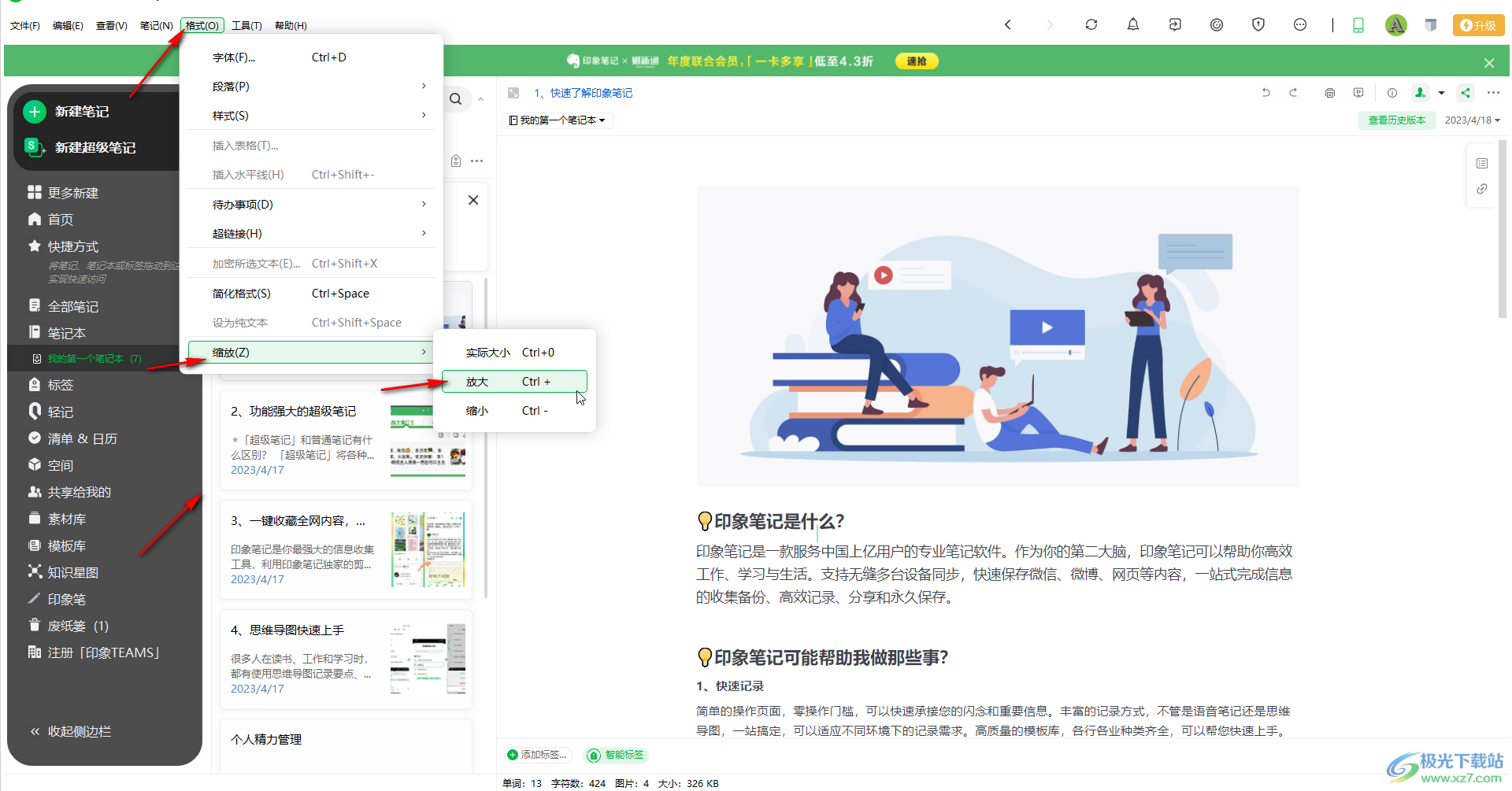Open note 4、思维导图快速上手
This screenshot has width=1512, height=791.
coord(346,659)
